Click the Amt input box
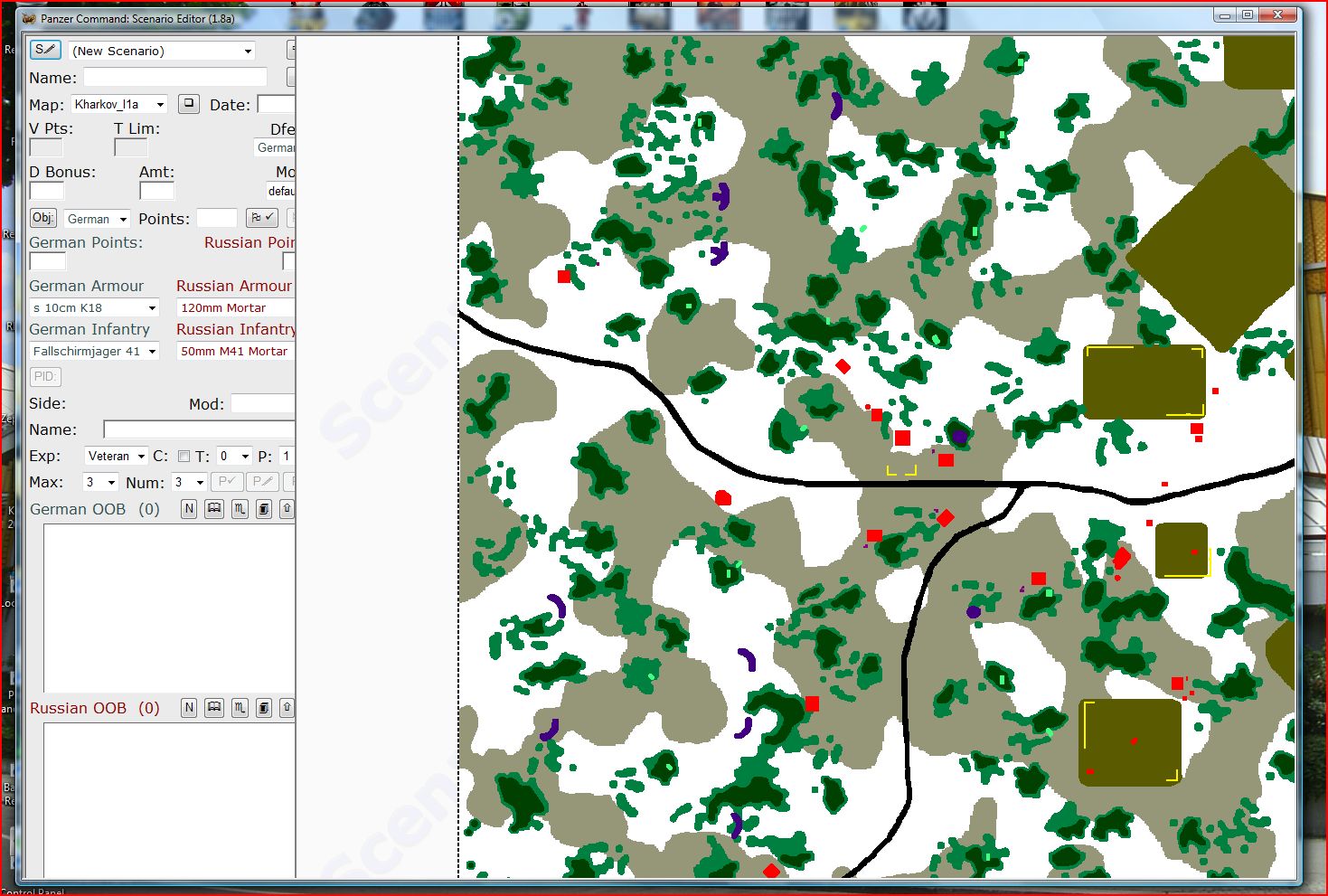The width and height of the screenshot is (1328, 896). click(x=157, y=191)
